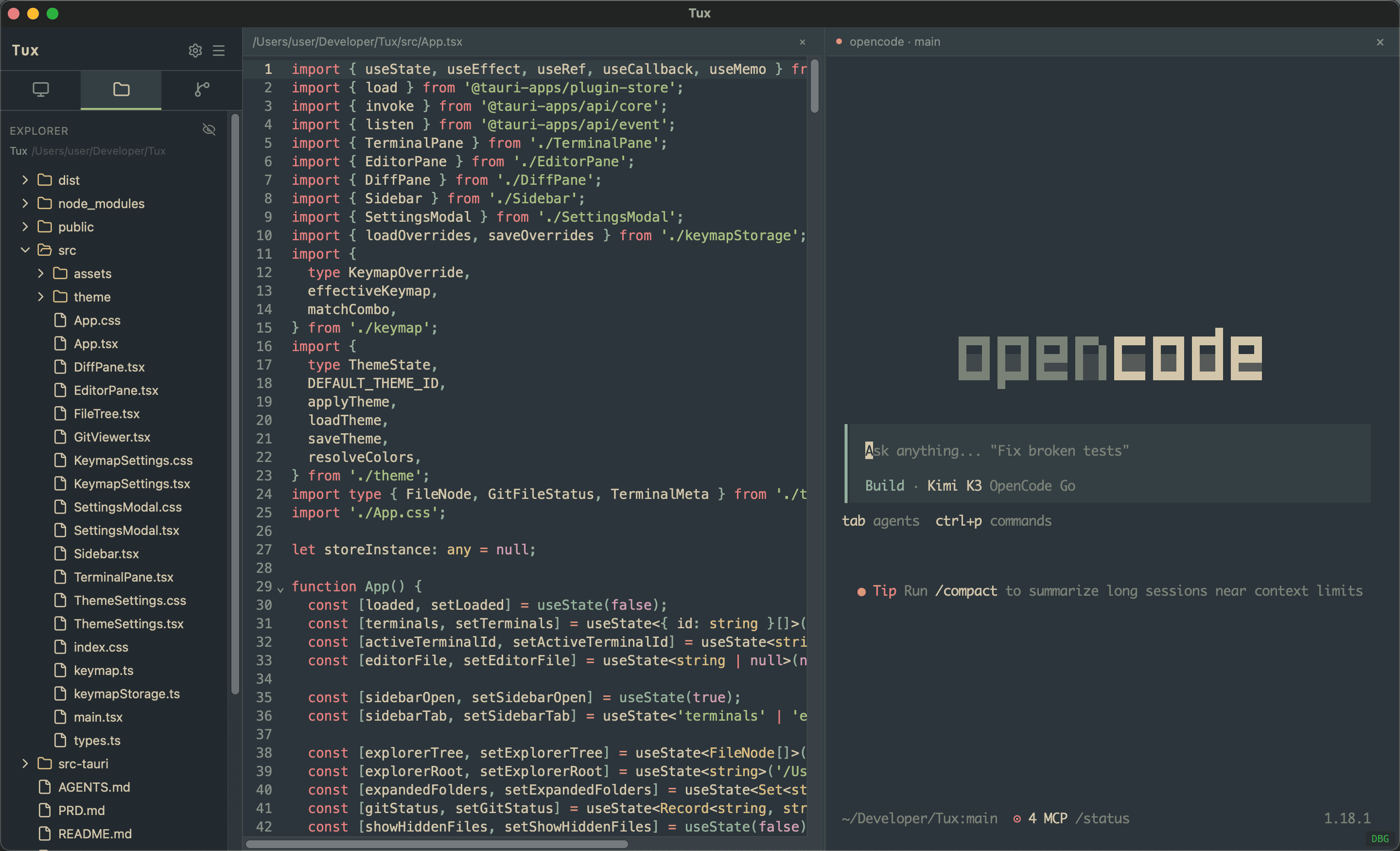Open TerminalPane.tsx in the file tree
The width and height of the screenshot is (1400, 851).
coord(123,576)
